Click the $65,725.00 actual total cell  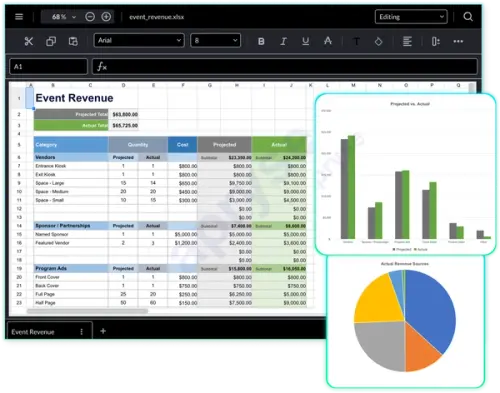pyautogui.click(x=123, y=125)
